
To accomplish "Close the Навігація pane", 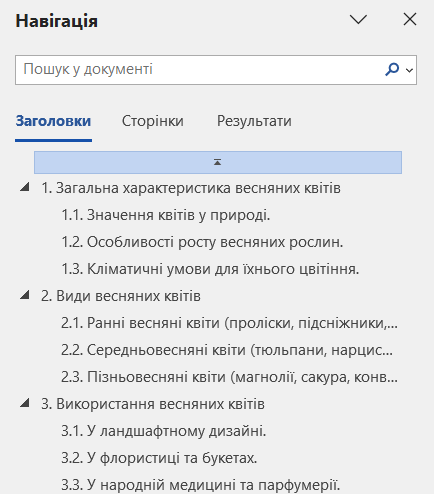I will tap(410, 19).
